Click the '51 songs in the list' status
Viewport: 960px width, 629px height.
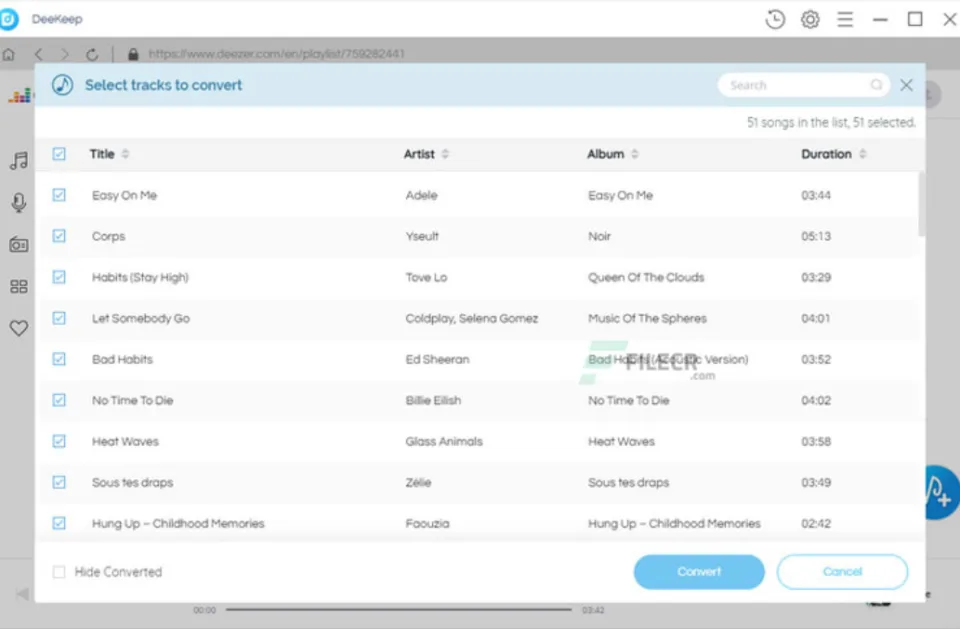tap(831, 122)
